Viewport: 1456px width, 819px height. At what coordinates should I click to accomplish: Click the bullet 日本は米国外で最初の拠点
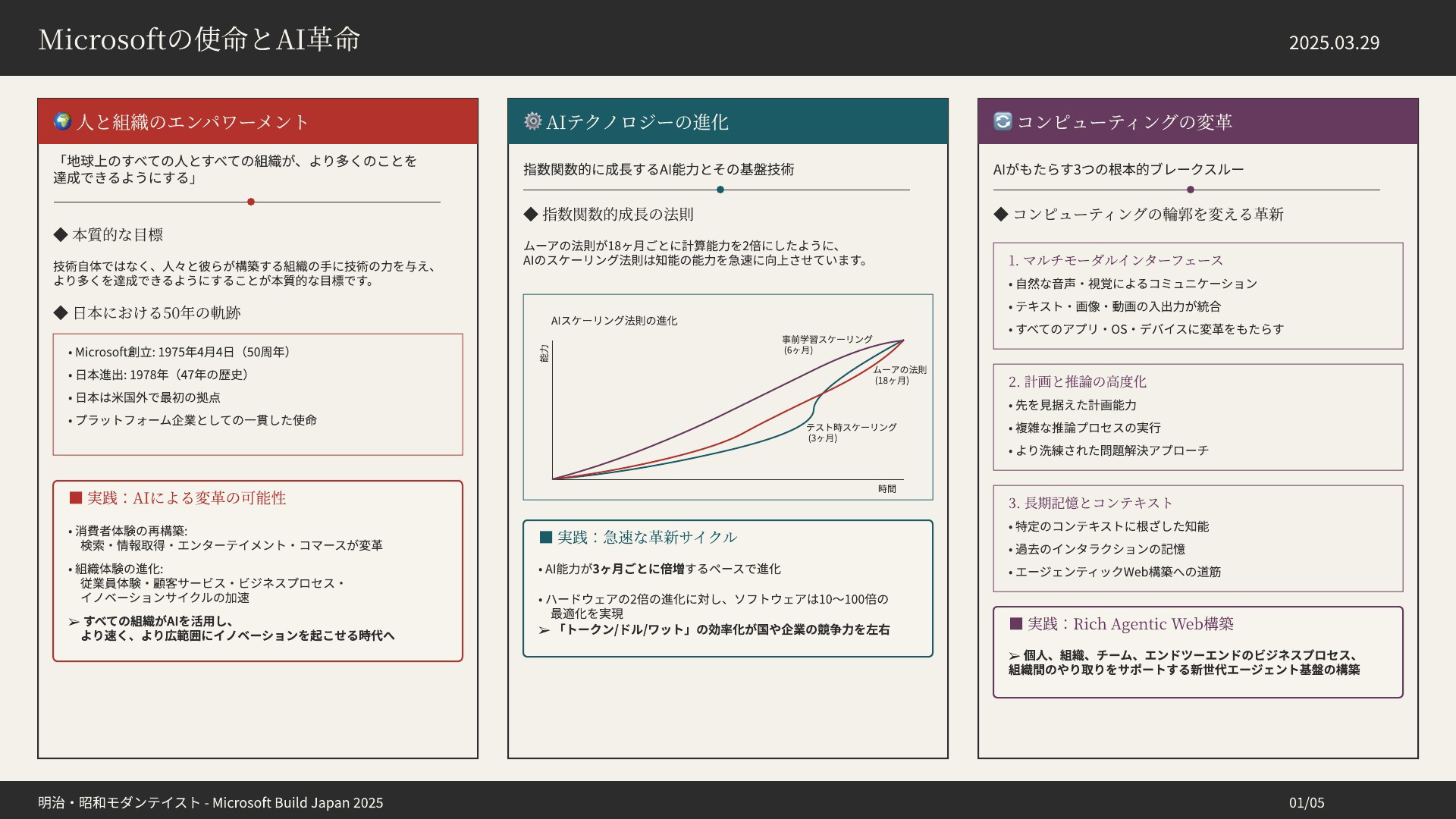144,397
